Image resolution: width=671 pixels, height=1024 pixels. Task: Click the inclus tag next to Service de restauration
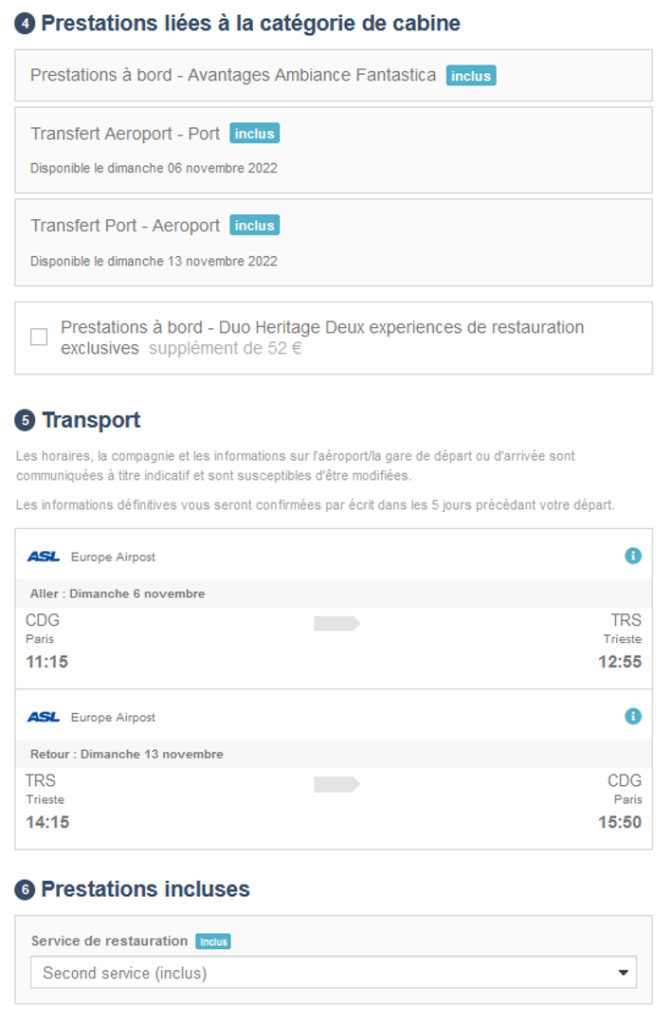pos(212,941)
